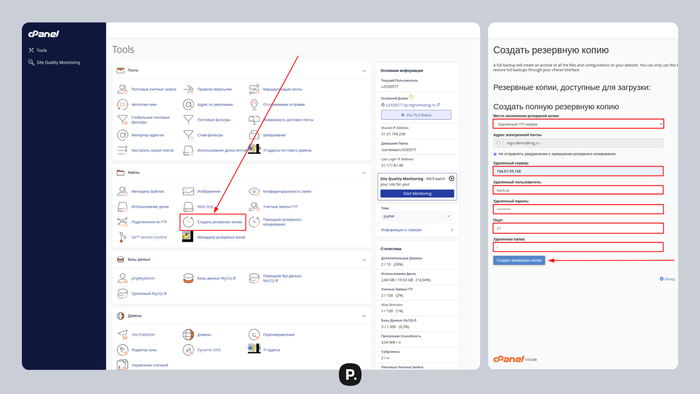Click the Создать резервную копию clock icon
This screenshot has width=700, height=394.
pos(188,222)
